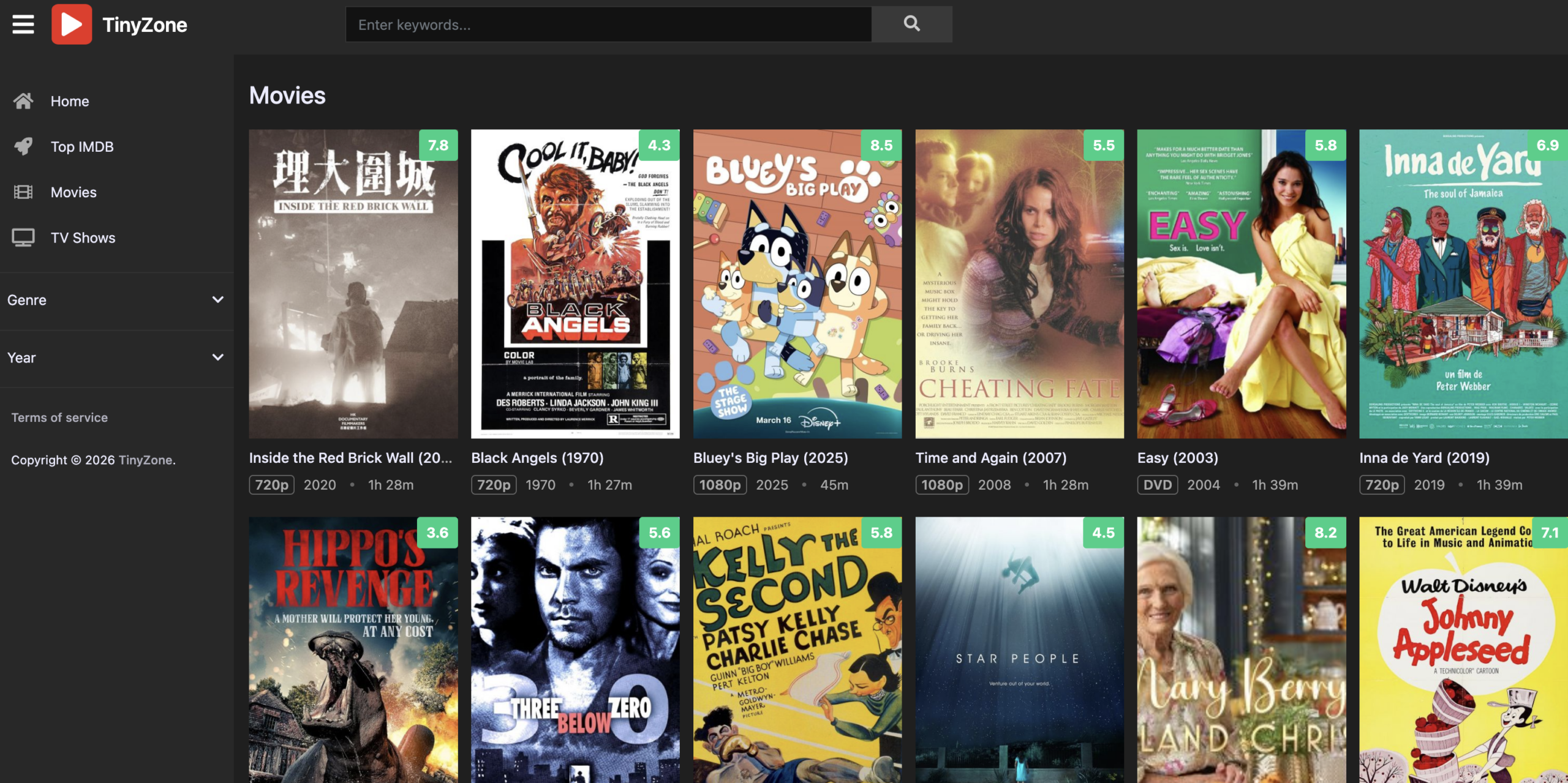Select the Hippo's Revenge poster
Viewport: 1568px width, 783px height.
[x=353, y=649]
